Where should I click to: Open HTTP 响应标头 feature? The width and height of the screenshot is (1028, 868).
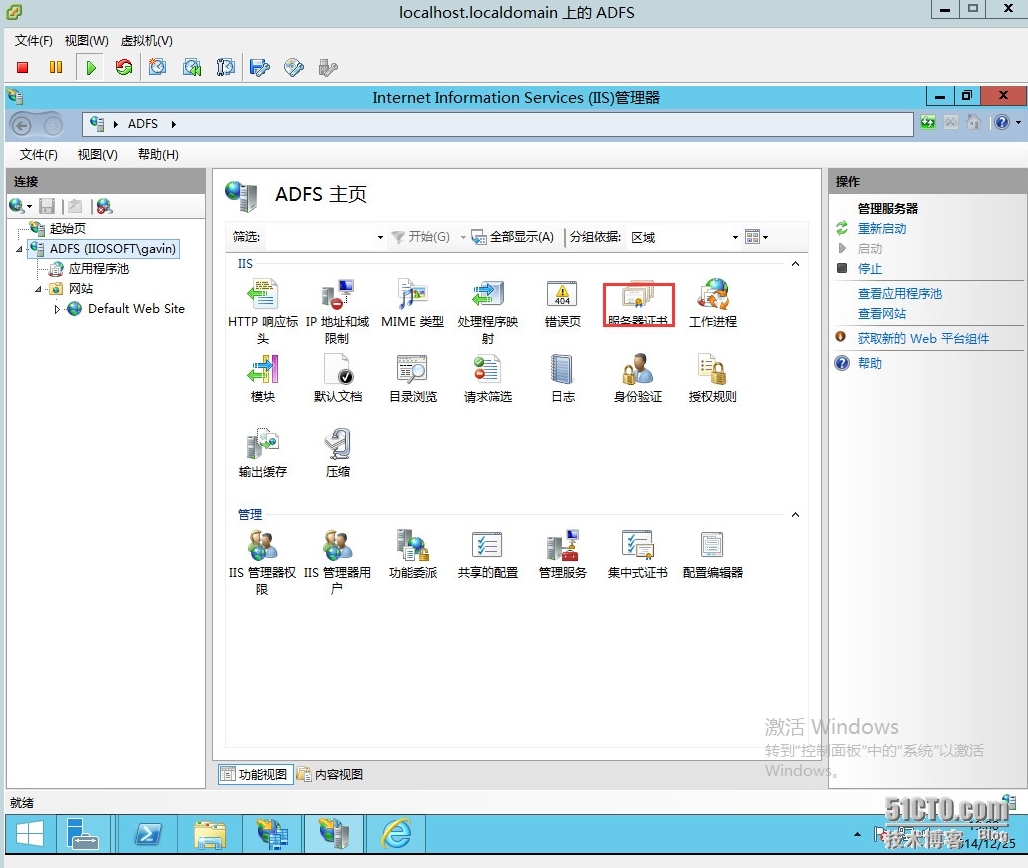262,311
